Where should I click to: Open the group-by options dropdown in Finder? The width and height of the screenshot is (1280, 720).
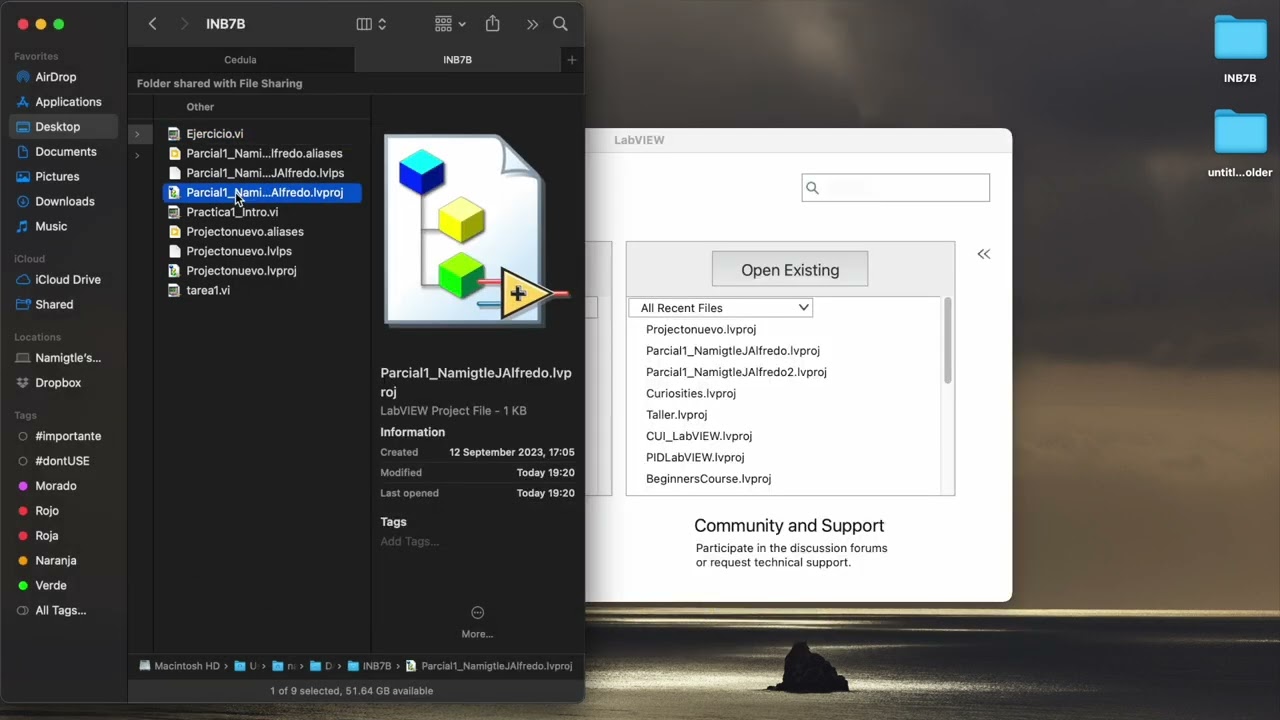[x=450, y=24]
